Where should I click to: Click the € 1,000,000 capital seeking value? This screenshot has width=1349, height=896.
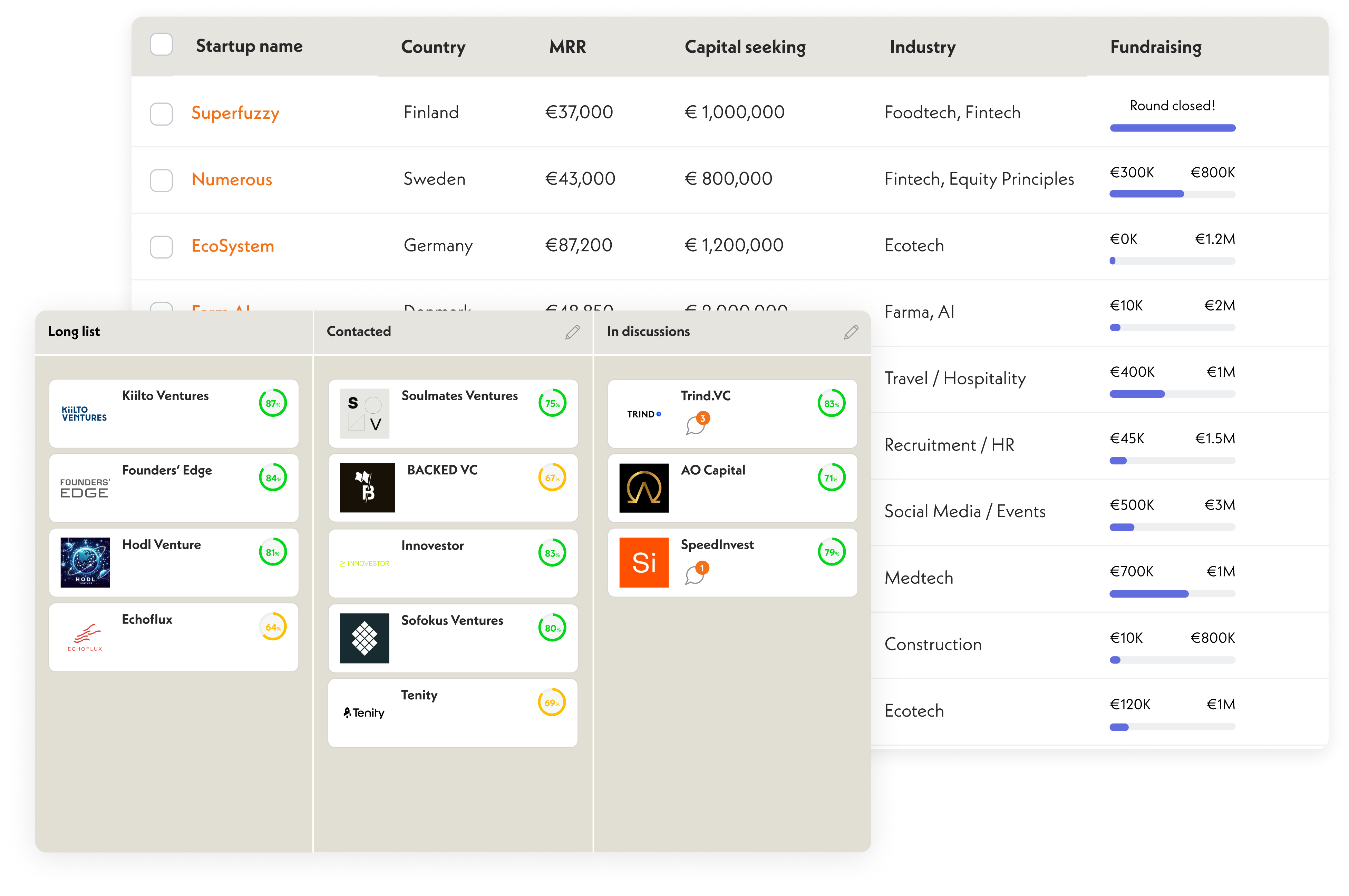(x=735, y=112)
